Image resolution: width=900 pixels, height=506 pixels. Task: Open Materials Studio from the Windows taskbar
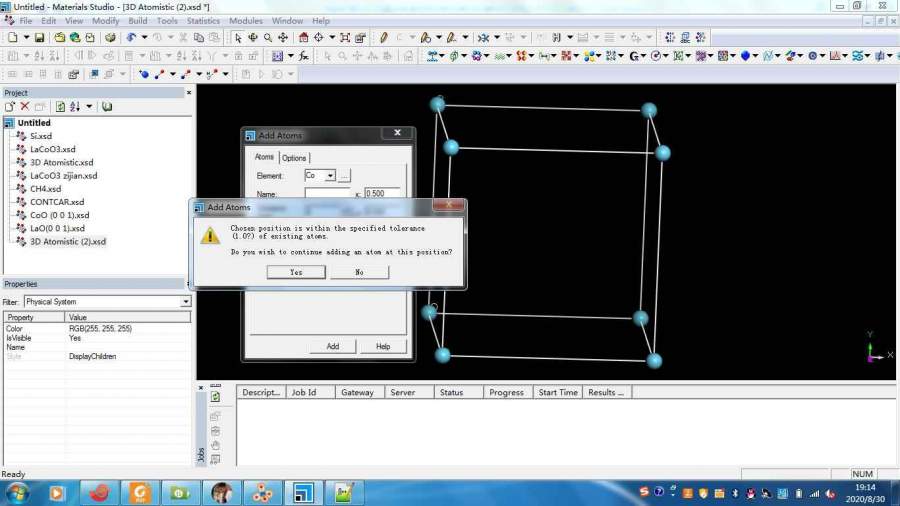click(301, 492)
